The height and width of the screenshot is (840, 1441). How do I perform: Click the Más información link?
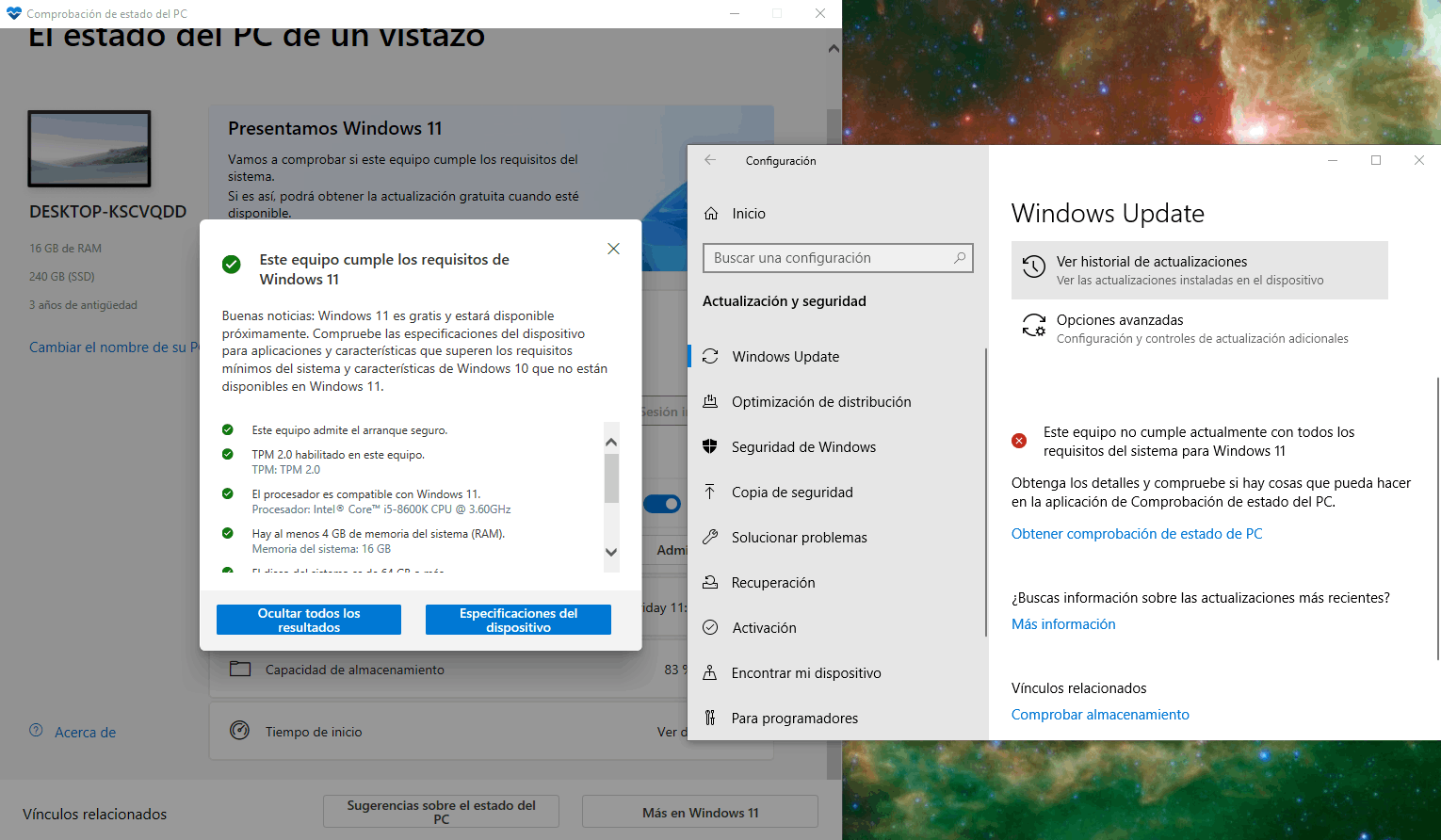(1063, 623)
